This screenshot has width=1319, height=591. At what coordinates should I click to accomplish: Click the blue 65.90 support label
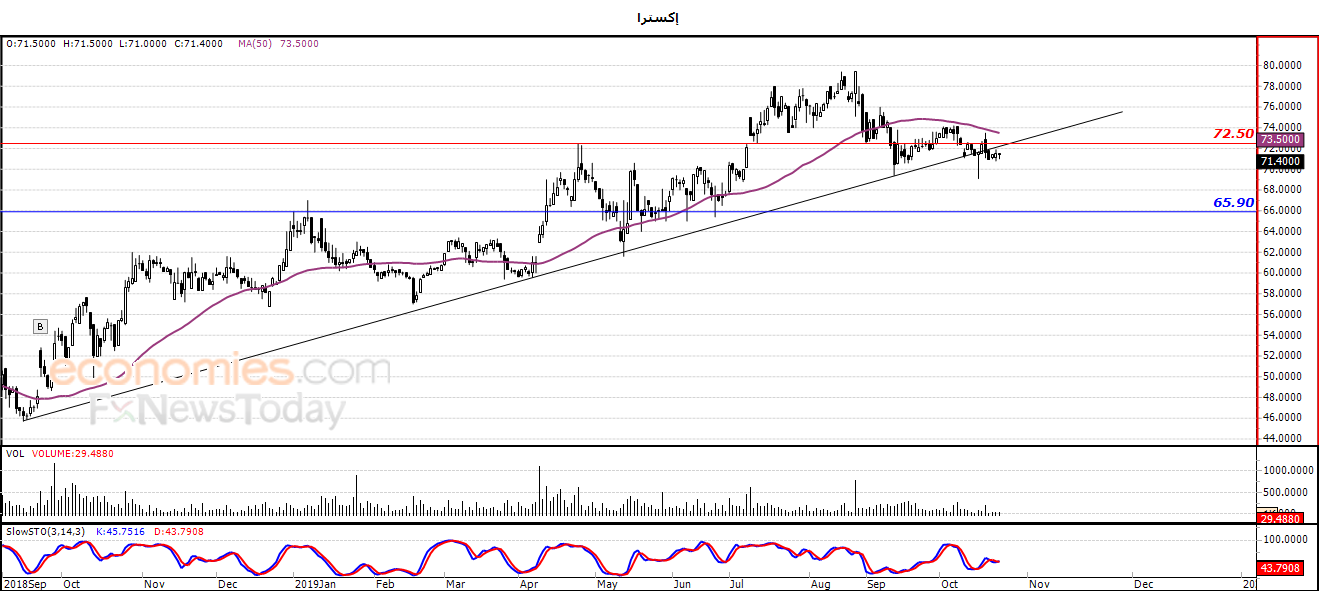1234,202
